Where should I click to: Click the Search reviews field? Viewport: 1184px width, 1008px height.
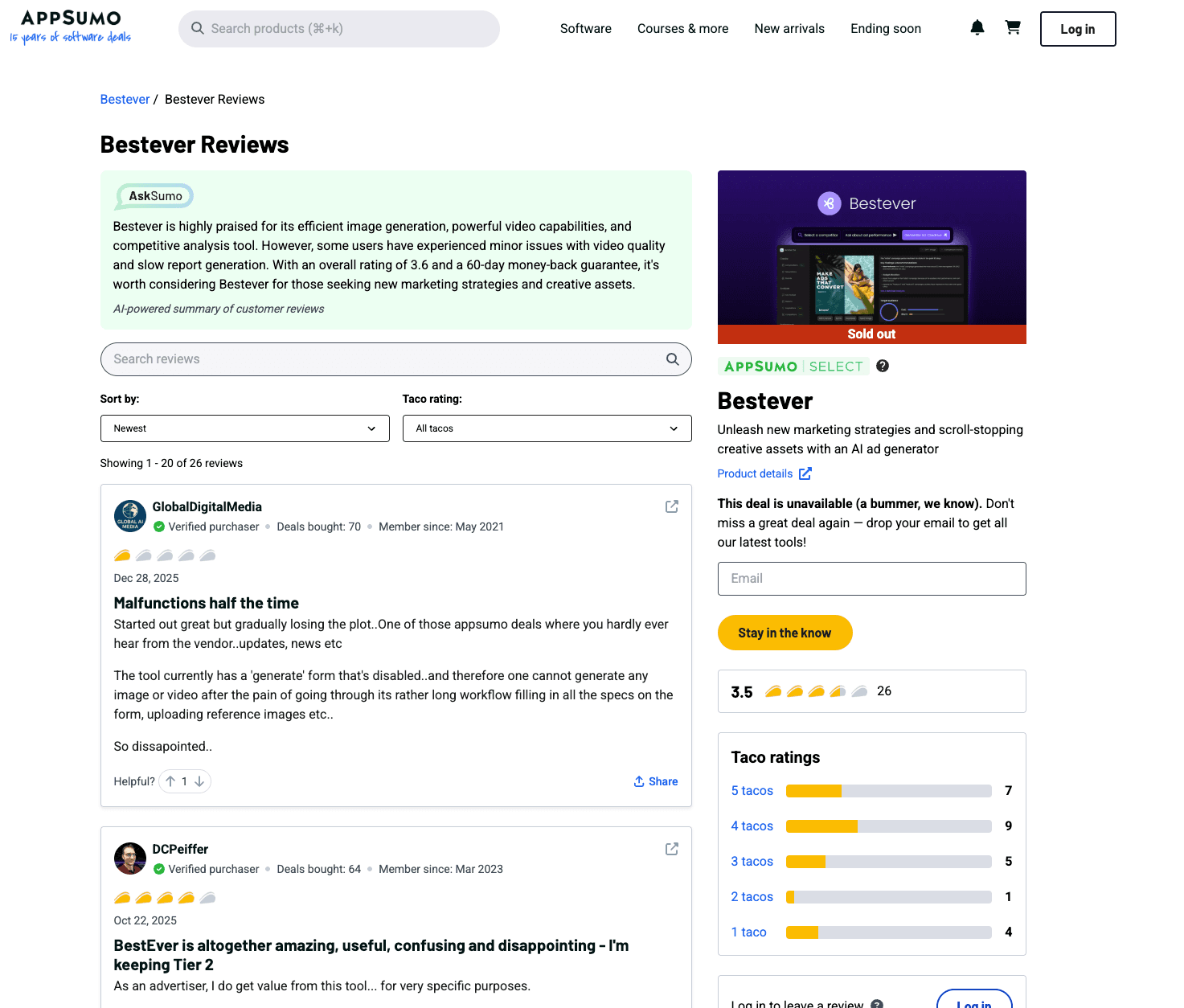click(x=395, y=359)
